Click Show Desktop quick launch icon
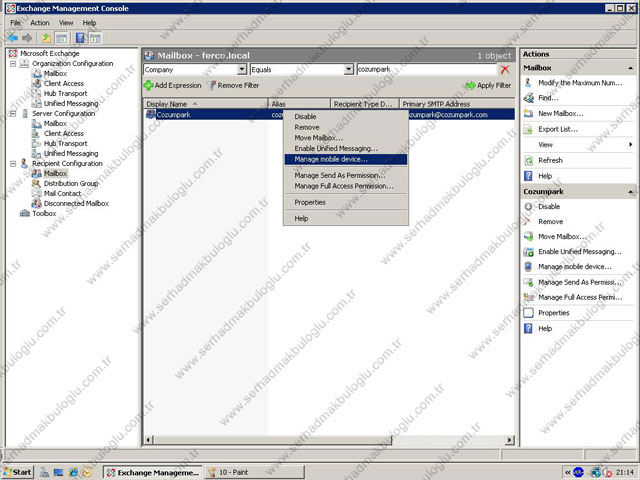 point(58,472)
